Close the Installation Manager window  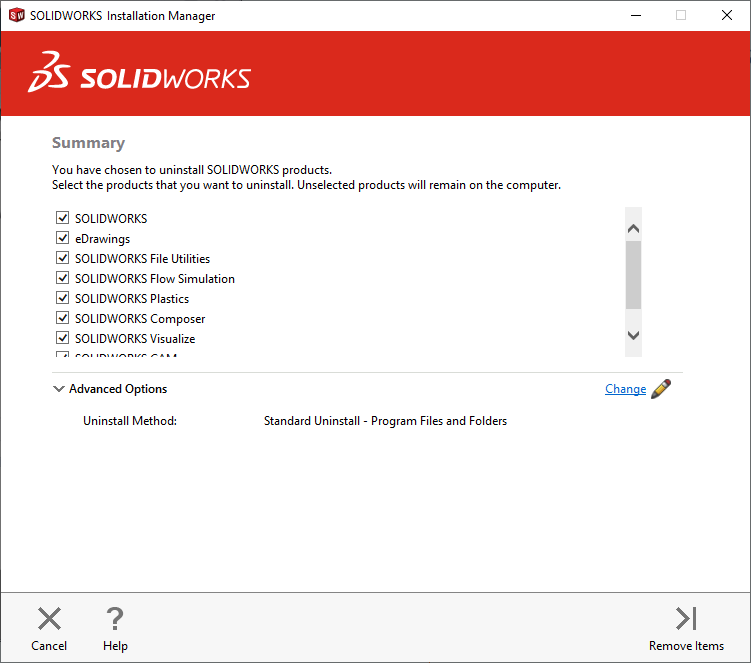727,15
